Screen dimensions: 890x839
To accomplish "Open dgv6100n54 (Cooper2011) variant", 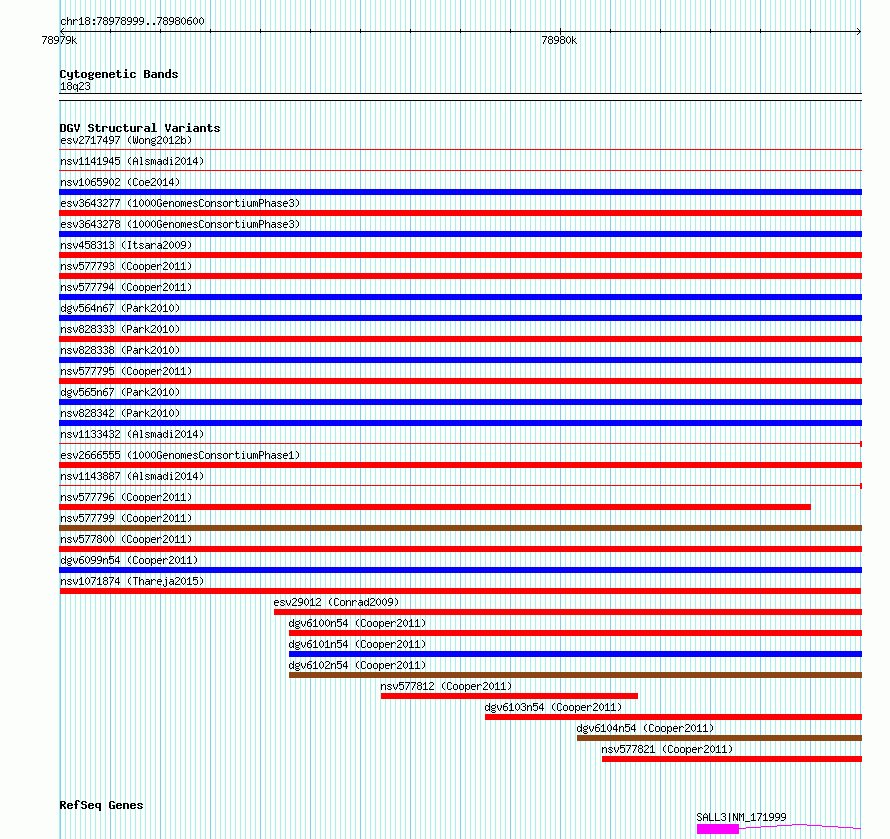I will click(358, 623).
